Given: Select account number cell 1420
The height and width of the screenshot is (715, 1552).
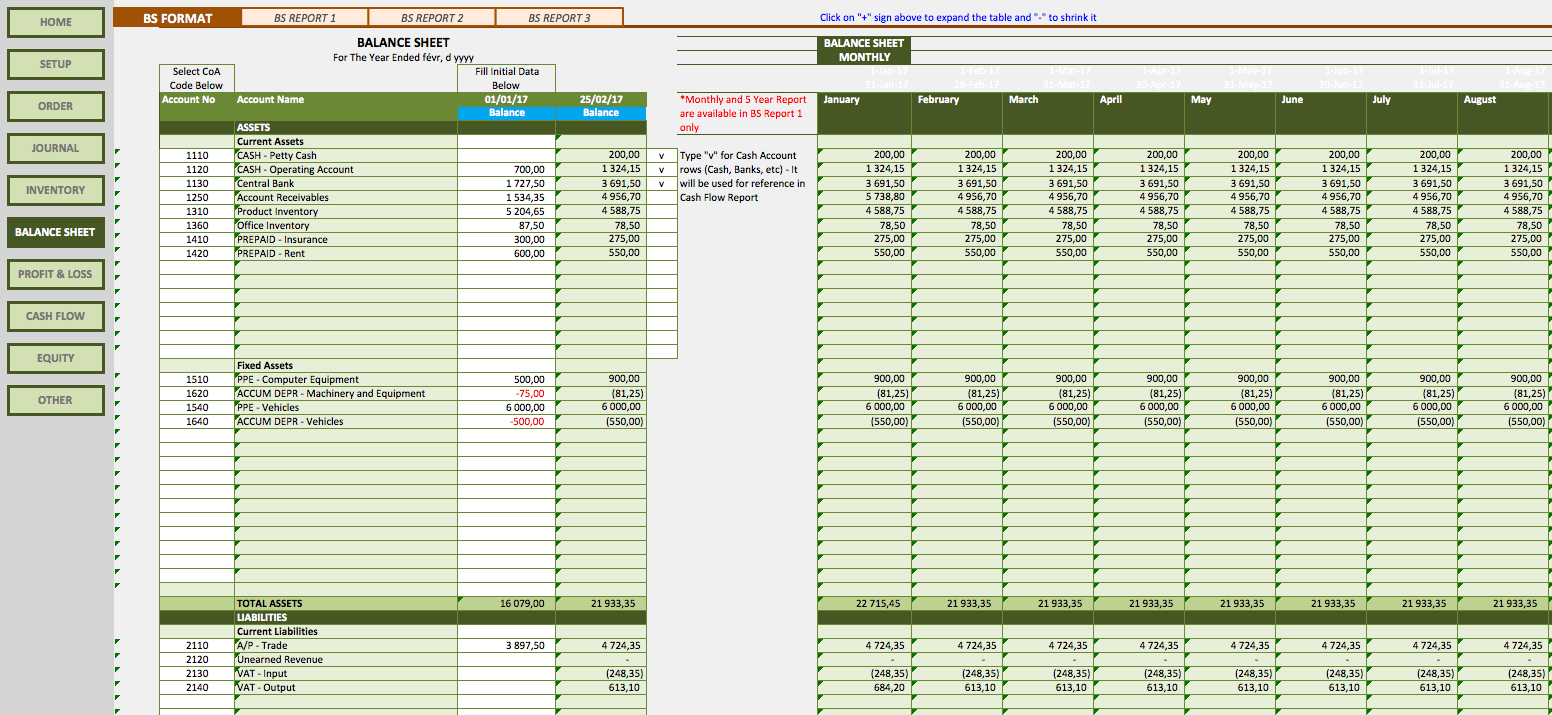Looking at the screenshot, I should (x=197, y=254).
